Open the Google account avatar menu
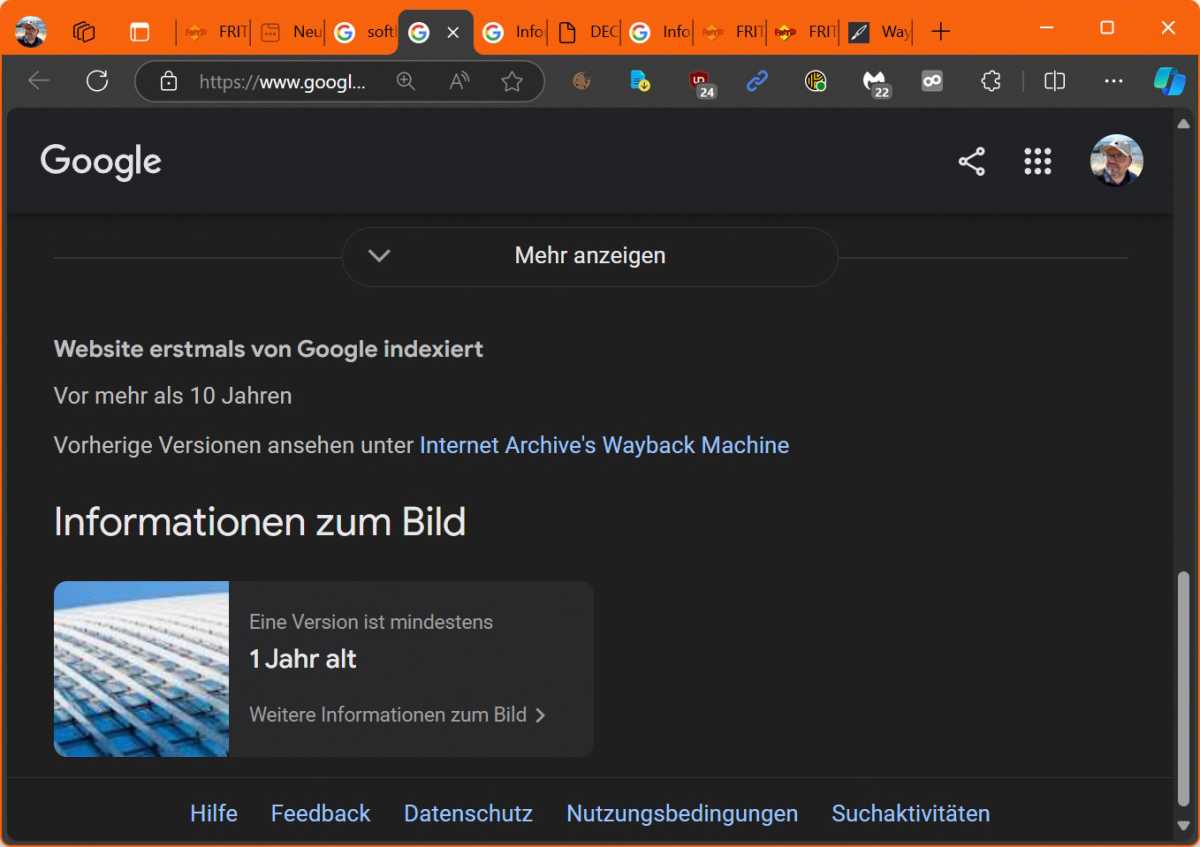This screenshot has width=1200, height=847. pos(1117,161)
